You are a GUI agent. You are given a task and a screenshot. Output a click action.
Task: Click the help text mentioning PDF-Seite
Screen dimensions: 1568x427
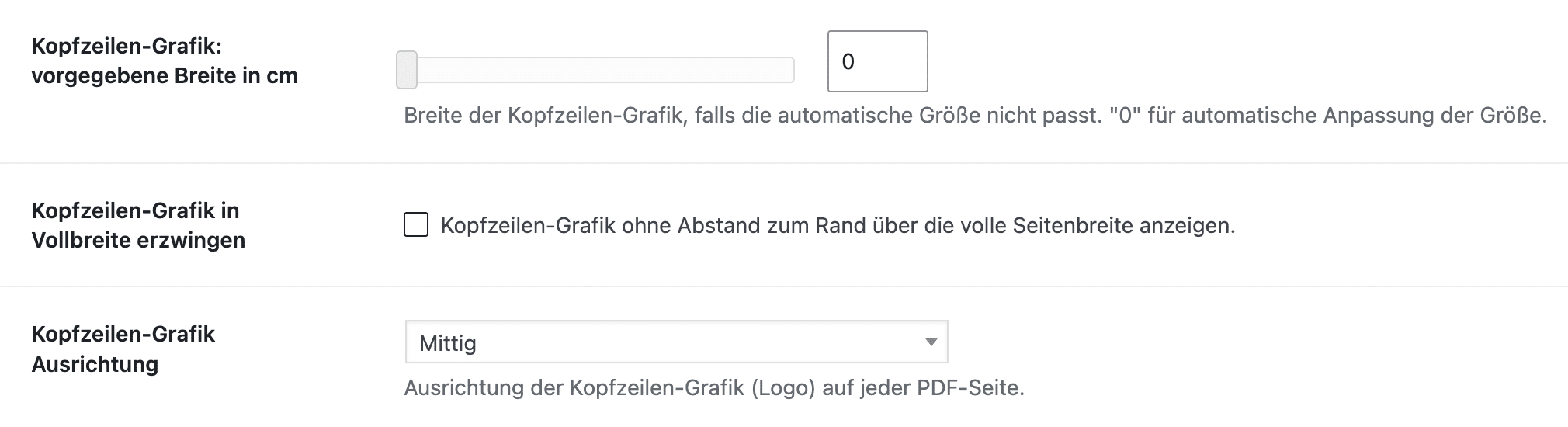pos(714,387)
